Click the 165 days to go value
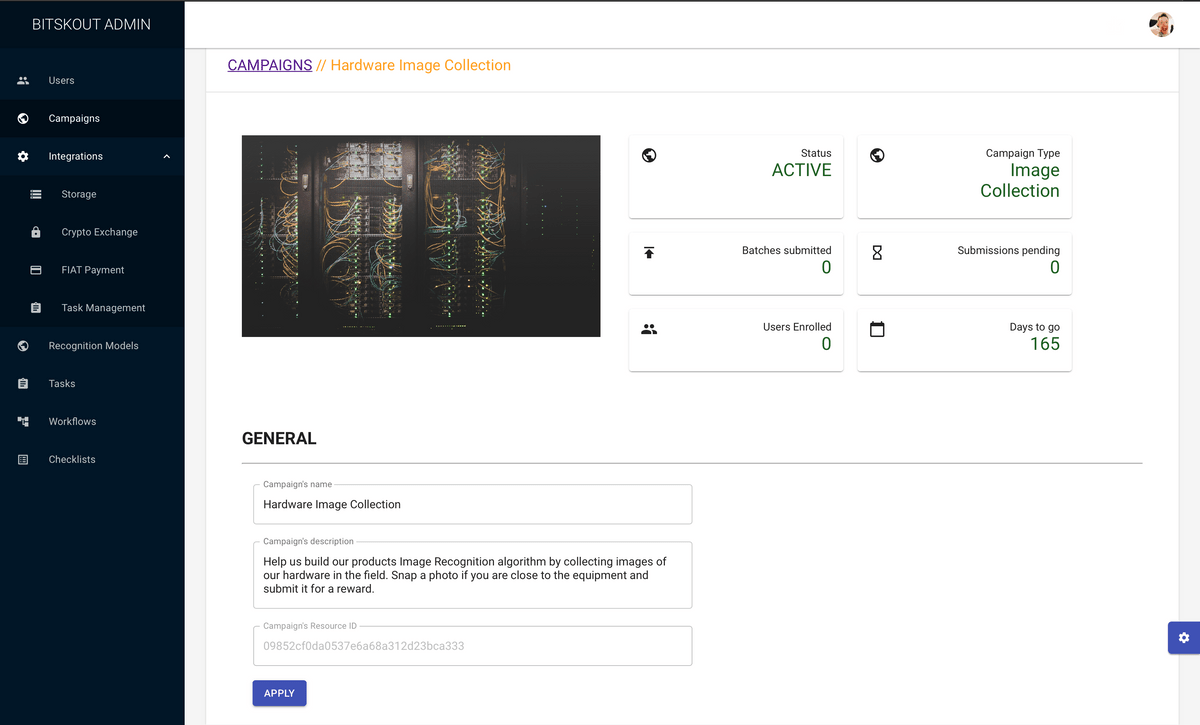 tap(1045, 344)
